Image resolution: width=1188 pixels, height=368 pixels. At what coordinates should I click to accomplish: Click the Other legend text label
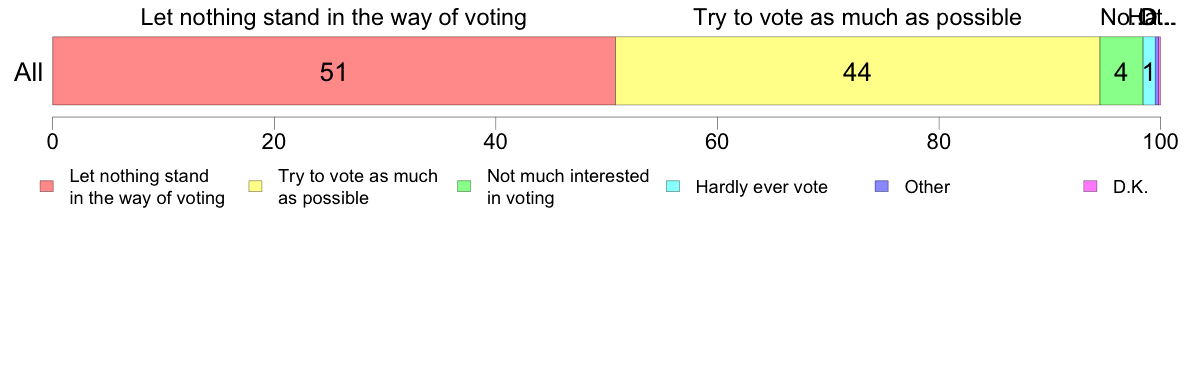click(927, 188)
